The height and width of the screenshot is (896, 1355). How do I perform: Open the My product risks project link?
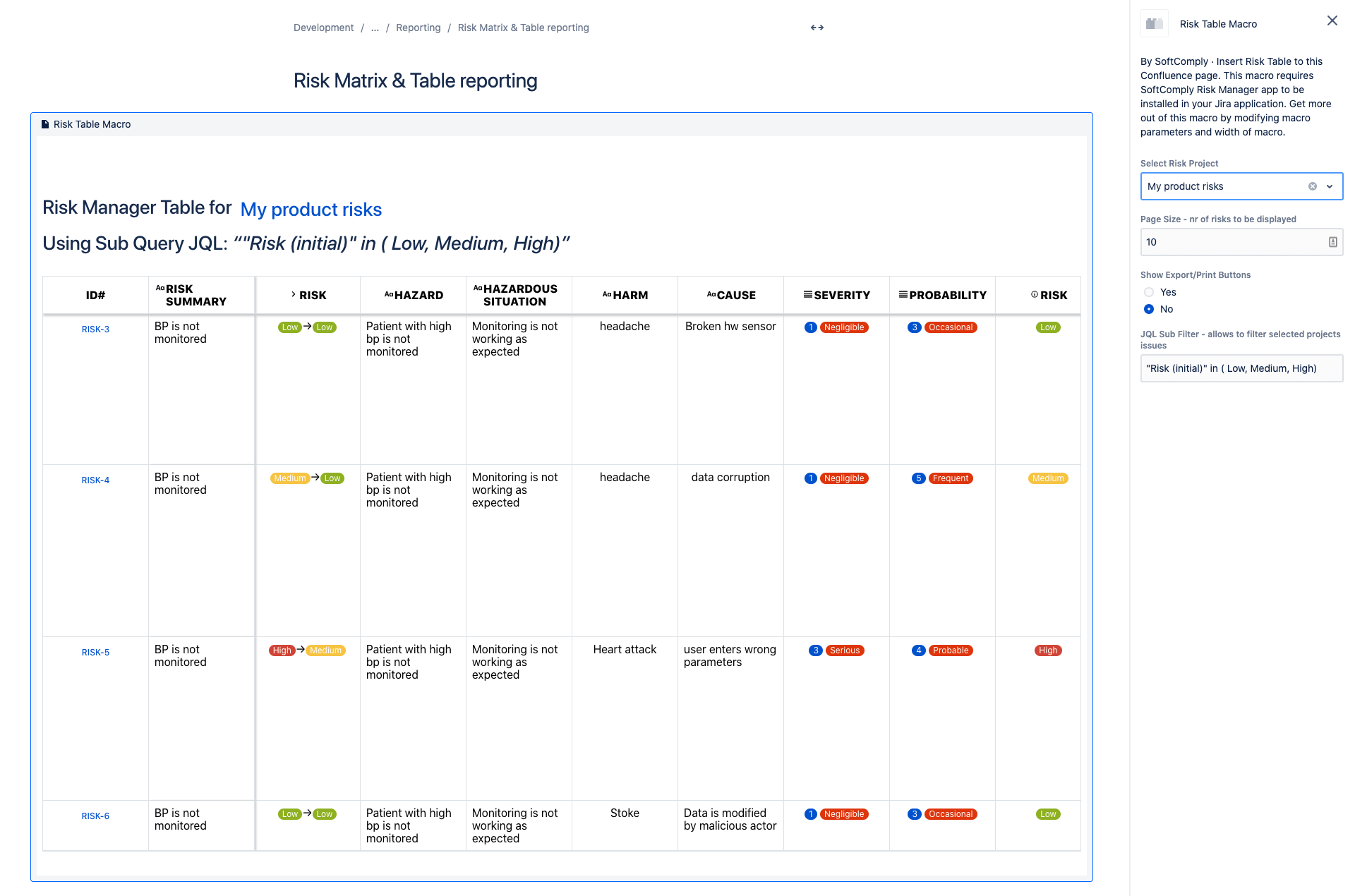coord(311,210)
